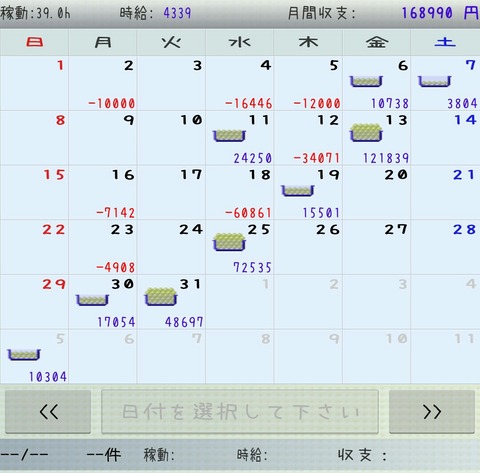Select the 48697 value on day 31
The width and height of the screenshot is (480, 473).
(x=184, y=322)
